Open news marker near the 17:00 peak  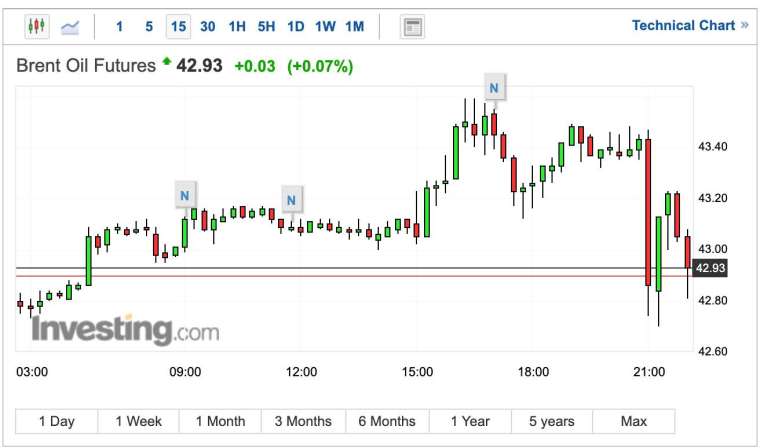(494, 87)
